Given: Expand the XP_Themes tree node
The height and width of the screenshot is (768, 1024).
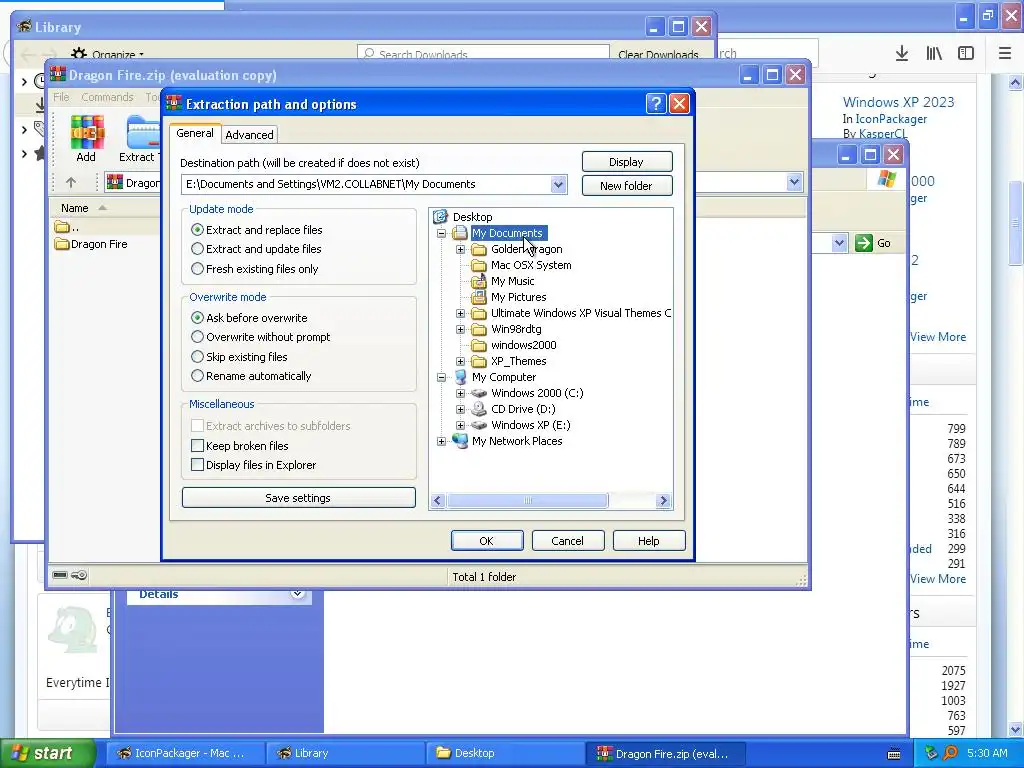Looking at the screenshot, I should point(460,361).
